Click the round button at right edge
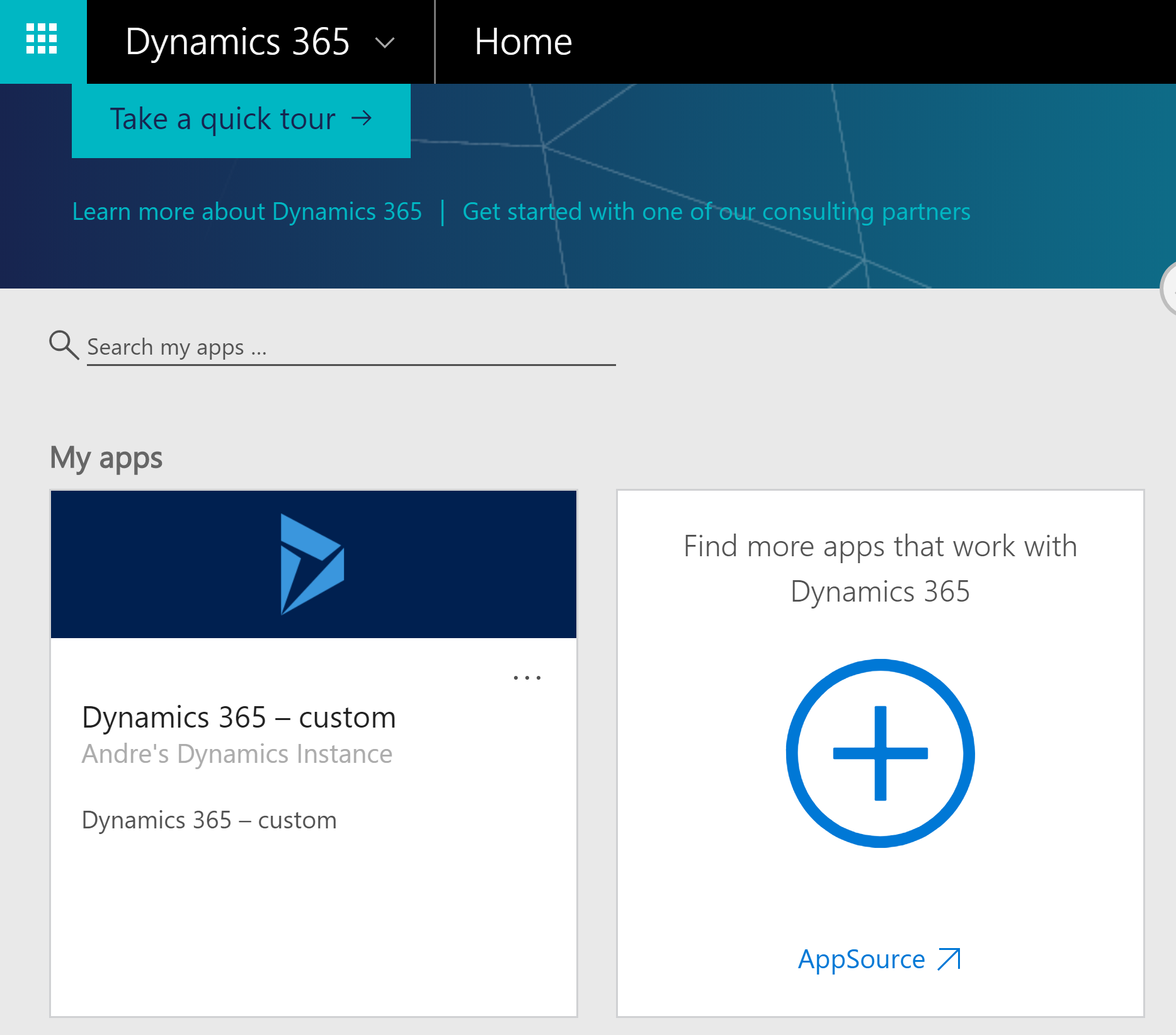The height and width of the screenshot is (1035, 1176). click(1168, 289)
